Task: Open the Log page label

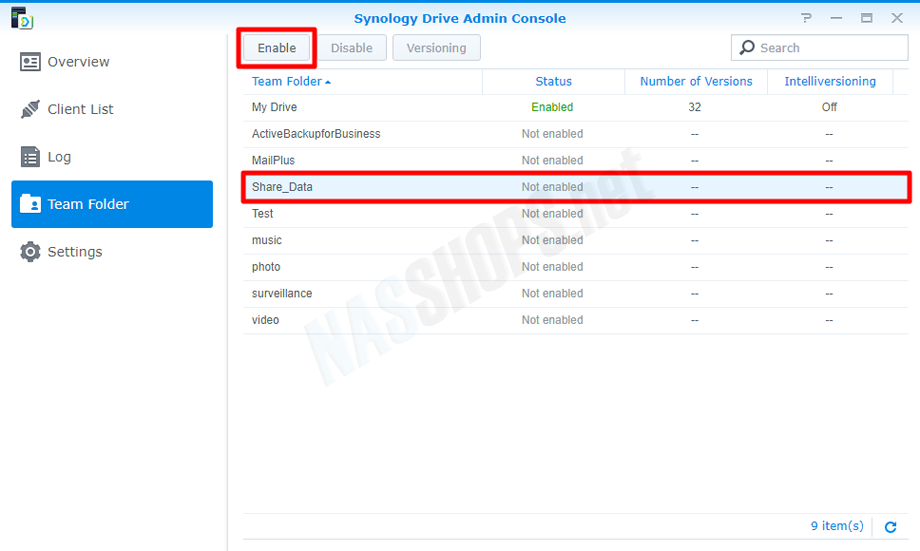Action: (x=59, y=157)
